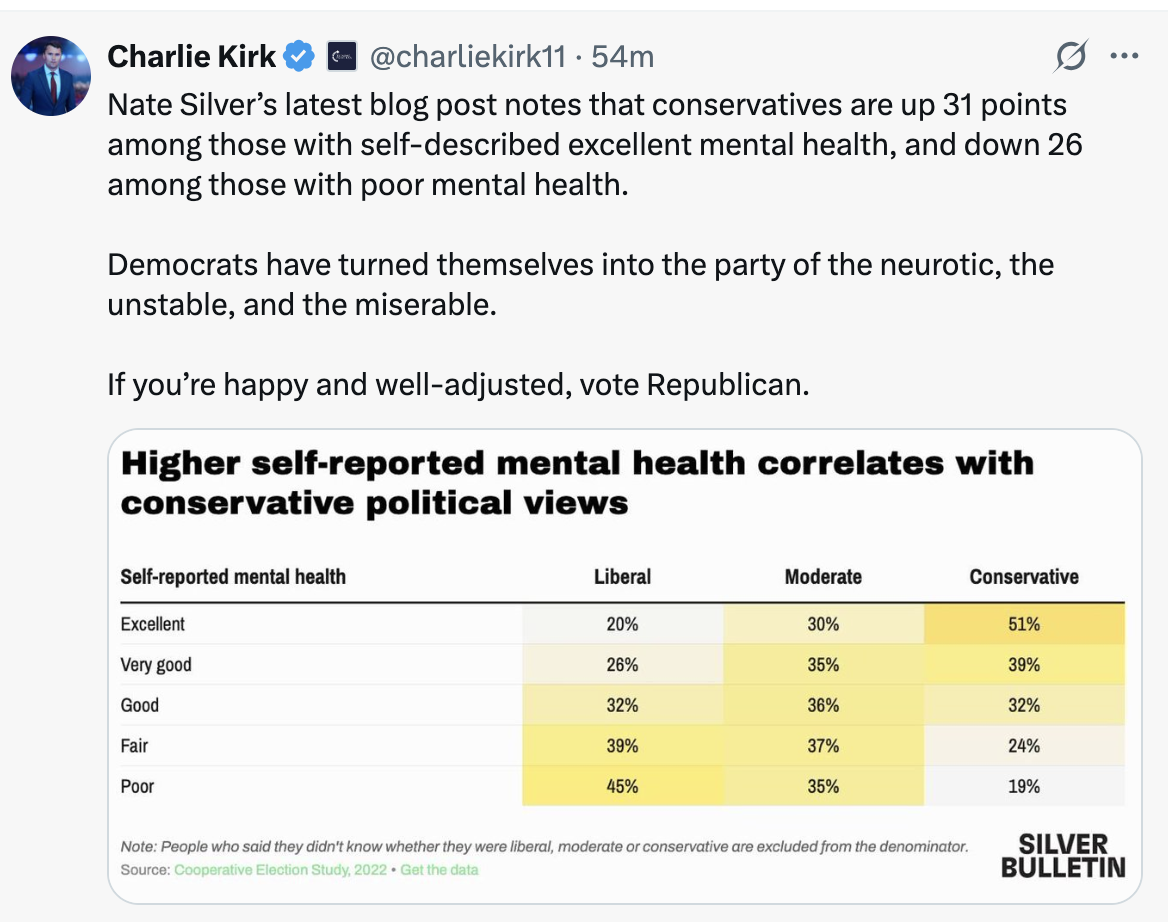The height and width of the screenshot is (922, 1168).
Task: Click the Silver Bulletin logo
Action: pos(1063,855)
